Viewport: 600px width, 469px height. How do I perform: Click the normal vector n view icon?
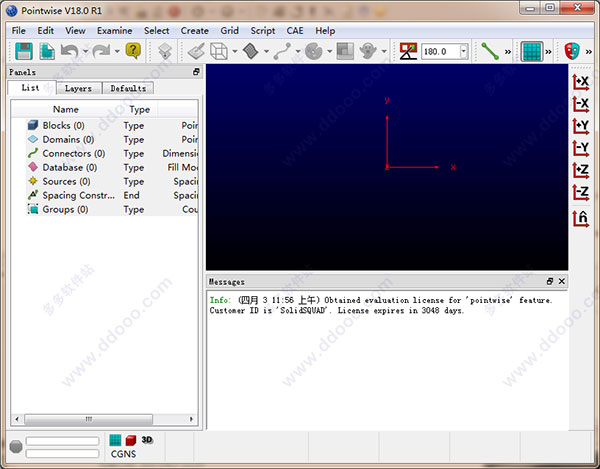pyautogui.click(x=580, y=219)
